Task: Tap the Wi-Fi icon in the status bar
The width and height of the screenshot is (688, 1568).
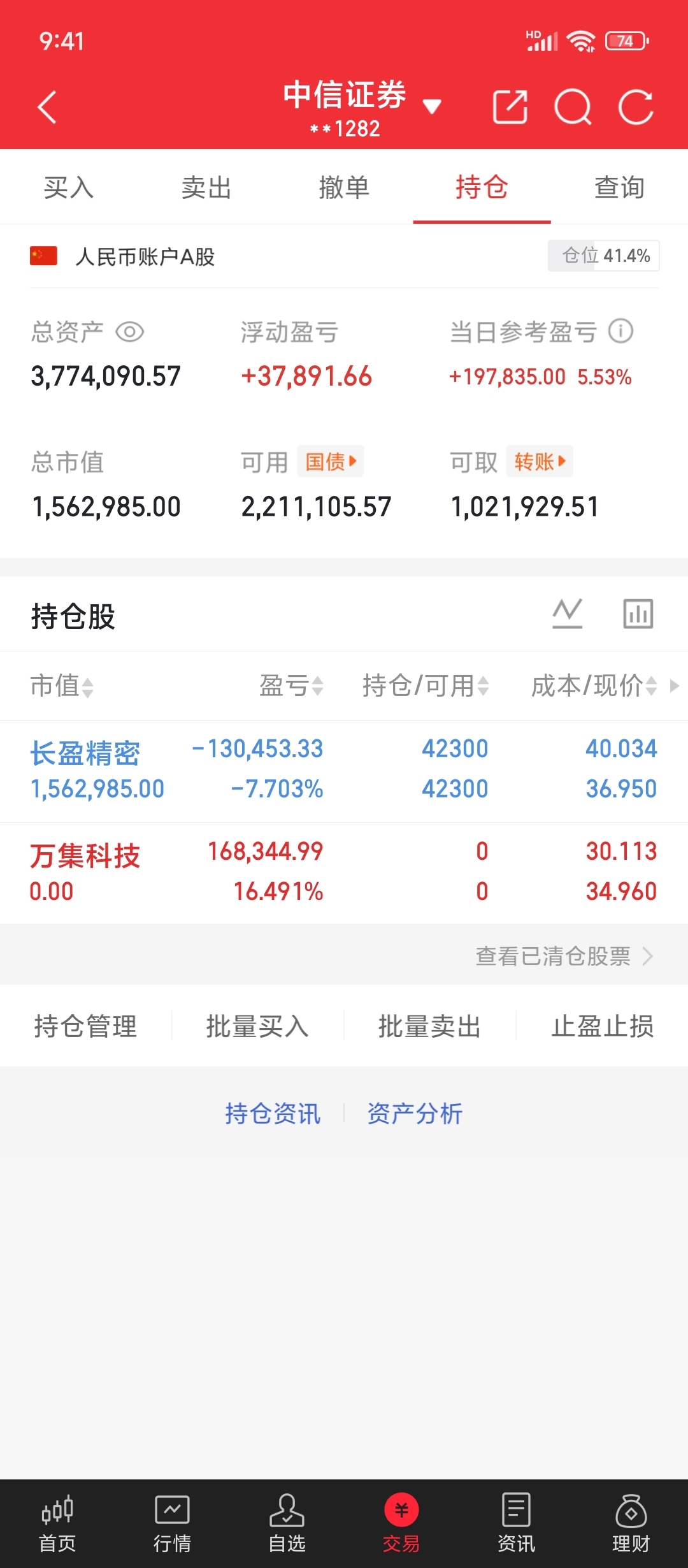Action: (581, 41)
